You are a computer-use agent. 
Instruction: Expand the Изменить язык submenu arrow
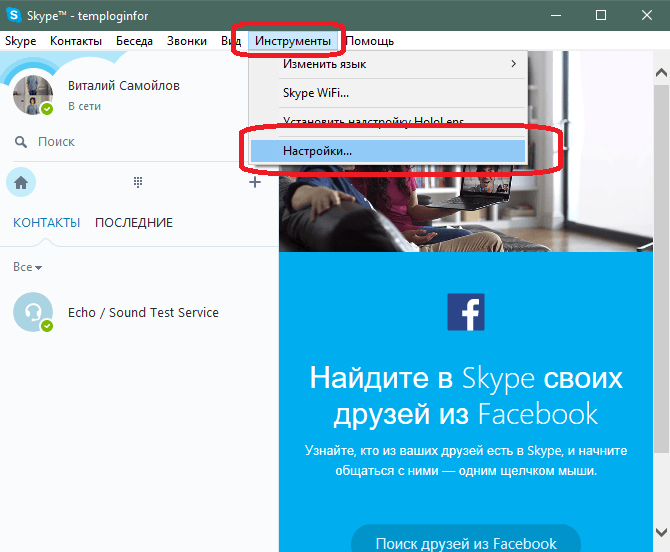(x=514, y=64)
